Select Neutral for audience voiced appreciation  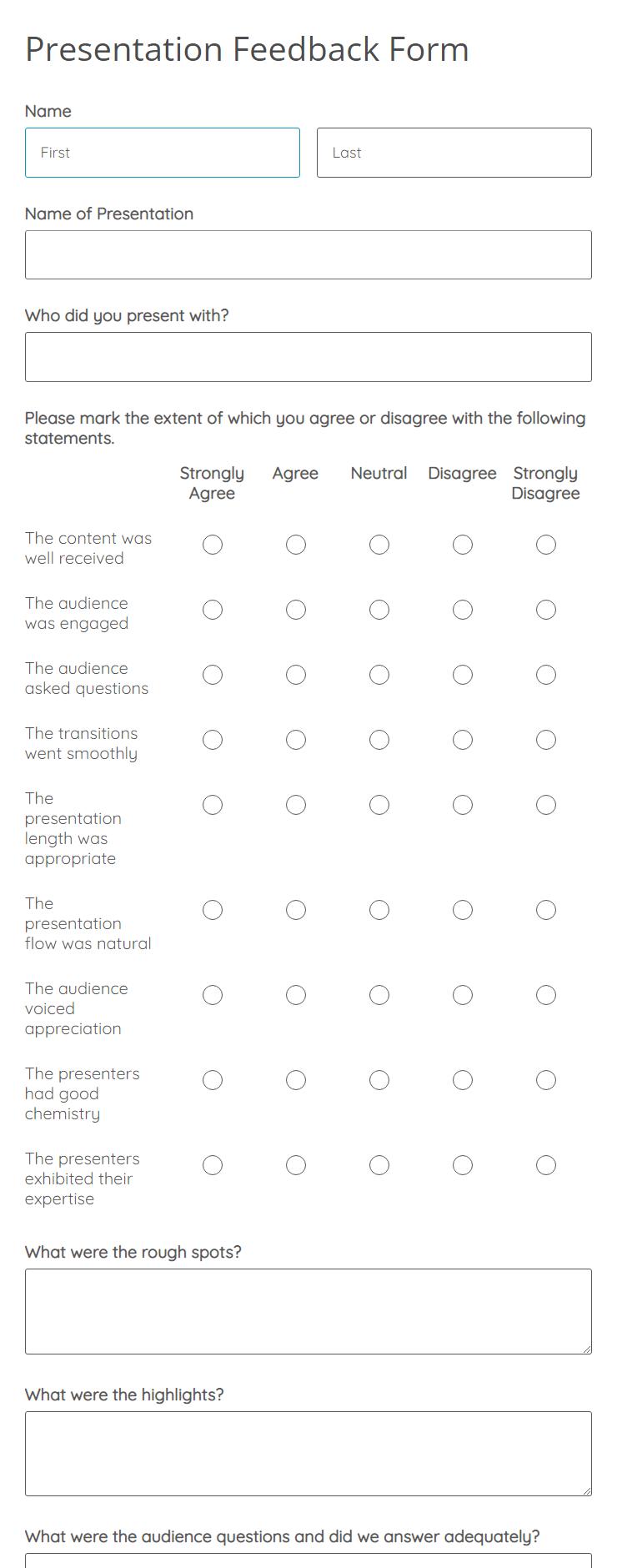(379, 994)
